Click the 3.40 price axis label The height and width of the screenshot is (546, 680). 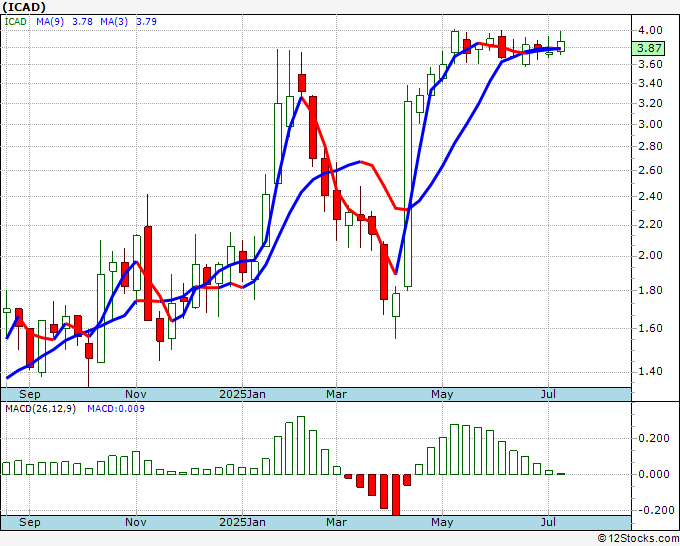click(650, 83)
